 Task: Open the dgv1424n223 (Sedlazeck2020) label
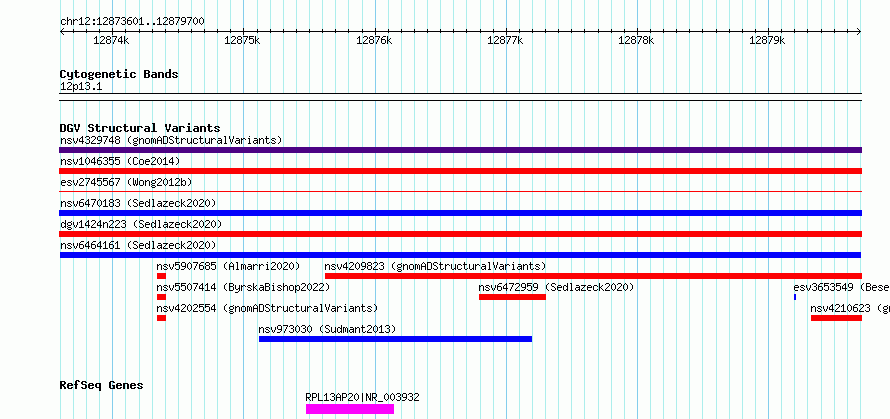tap(141, 224)
